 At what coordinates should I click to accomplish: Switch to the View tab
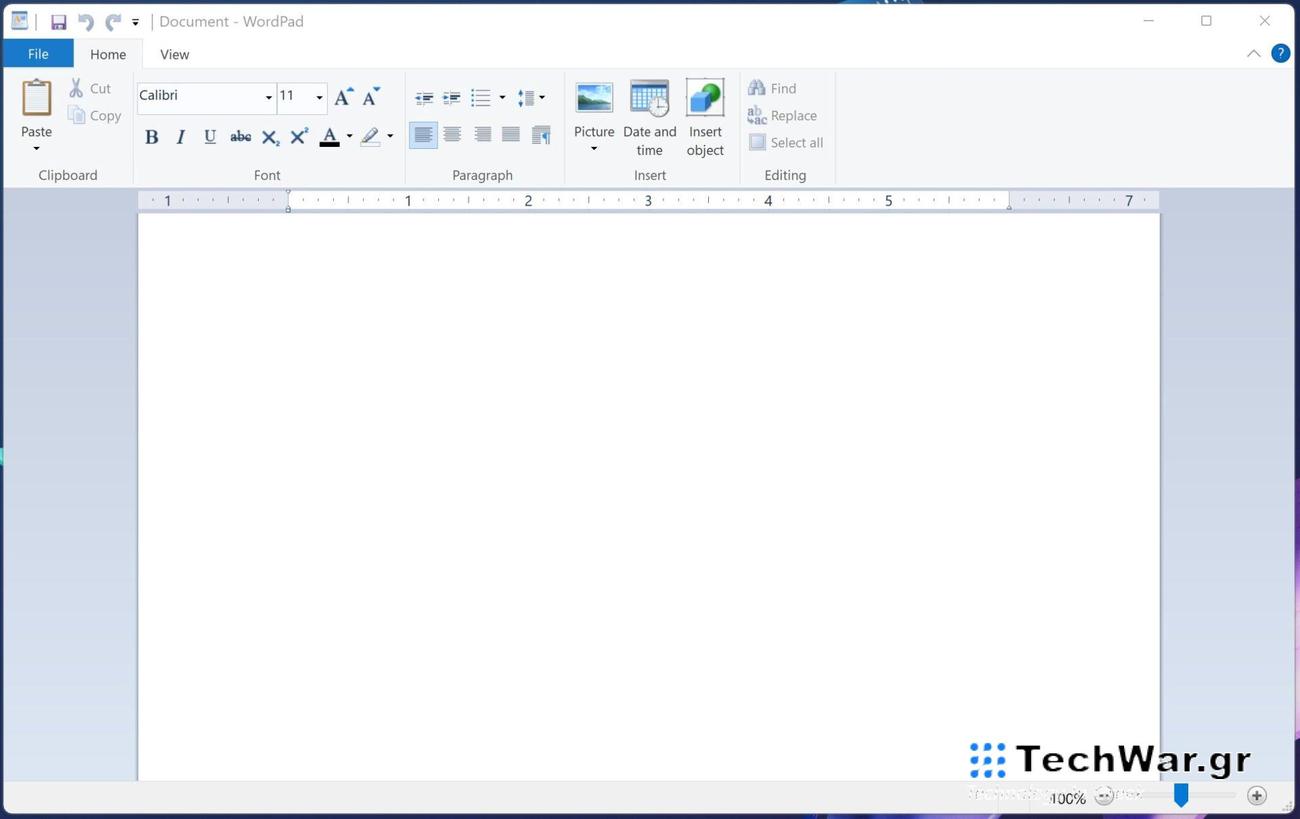[174, 53]
